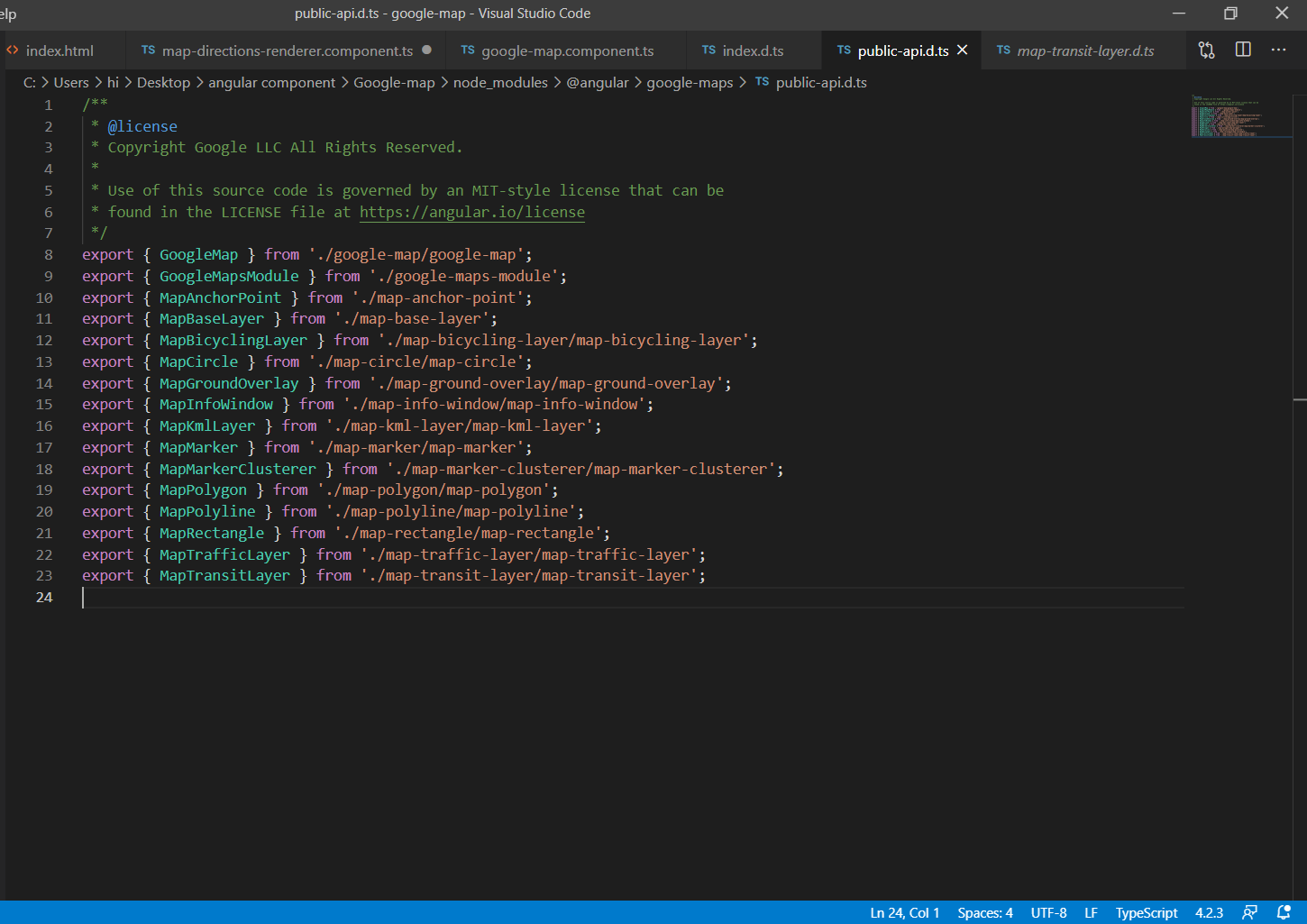Split the editor with the split editor icon
This screenshot has width=1307, height=924.
tap(1242, 50)
